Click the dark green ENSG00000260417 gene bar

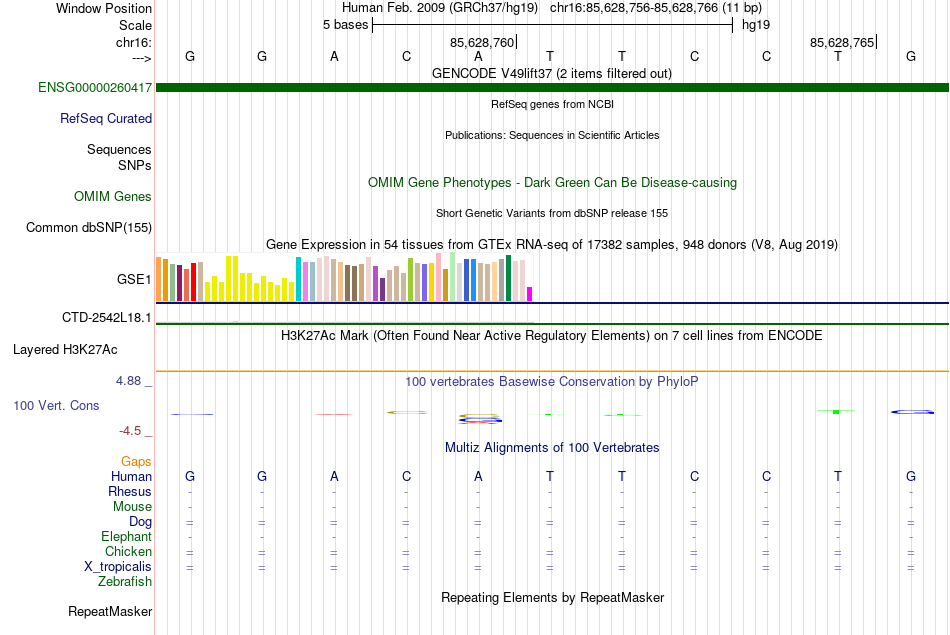552,88
